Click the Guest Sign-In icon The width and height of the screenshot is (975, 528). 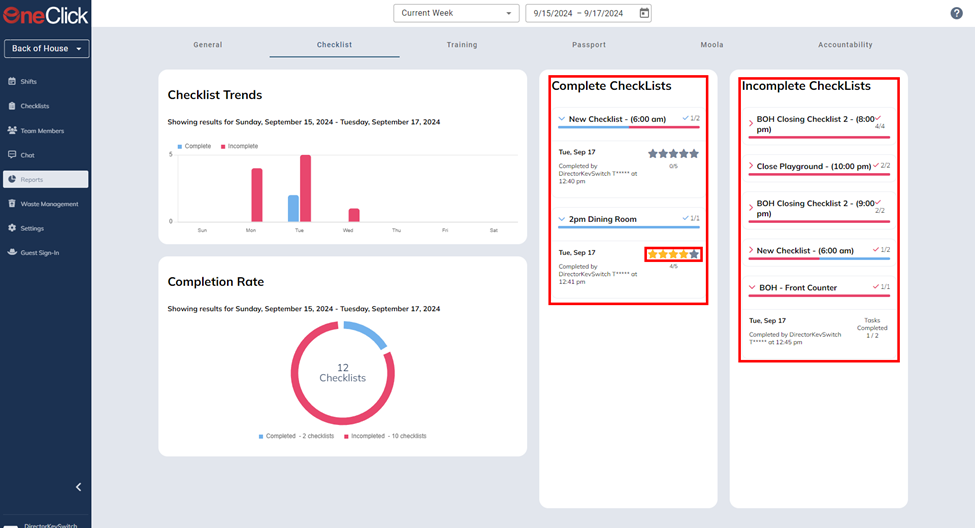point(12,252)
